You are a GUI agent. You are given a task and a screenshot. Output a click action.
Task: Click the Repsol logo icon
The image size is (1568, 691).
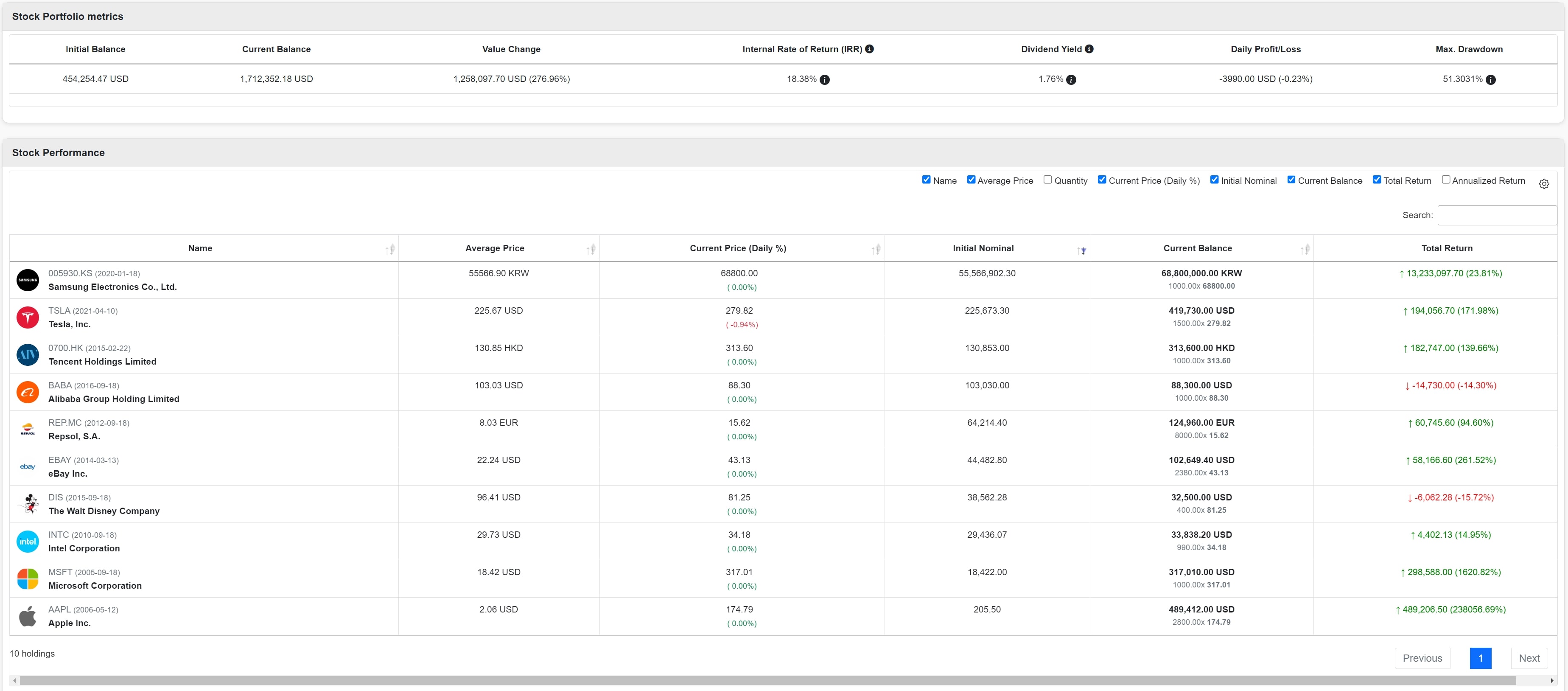28,429
